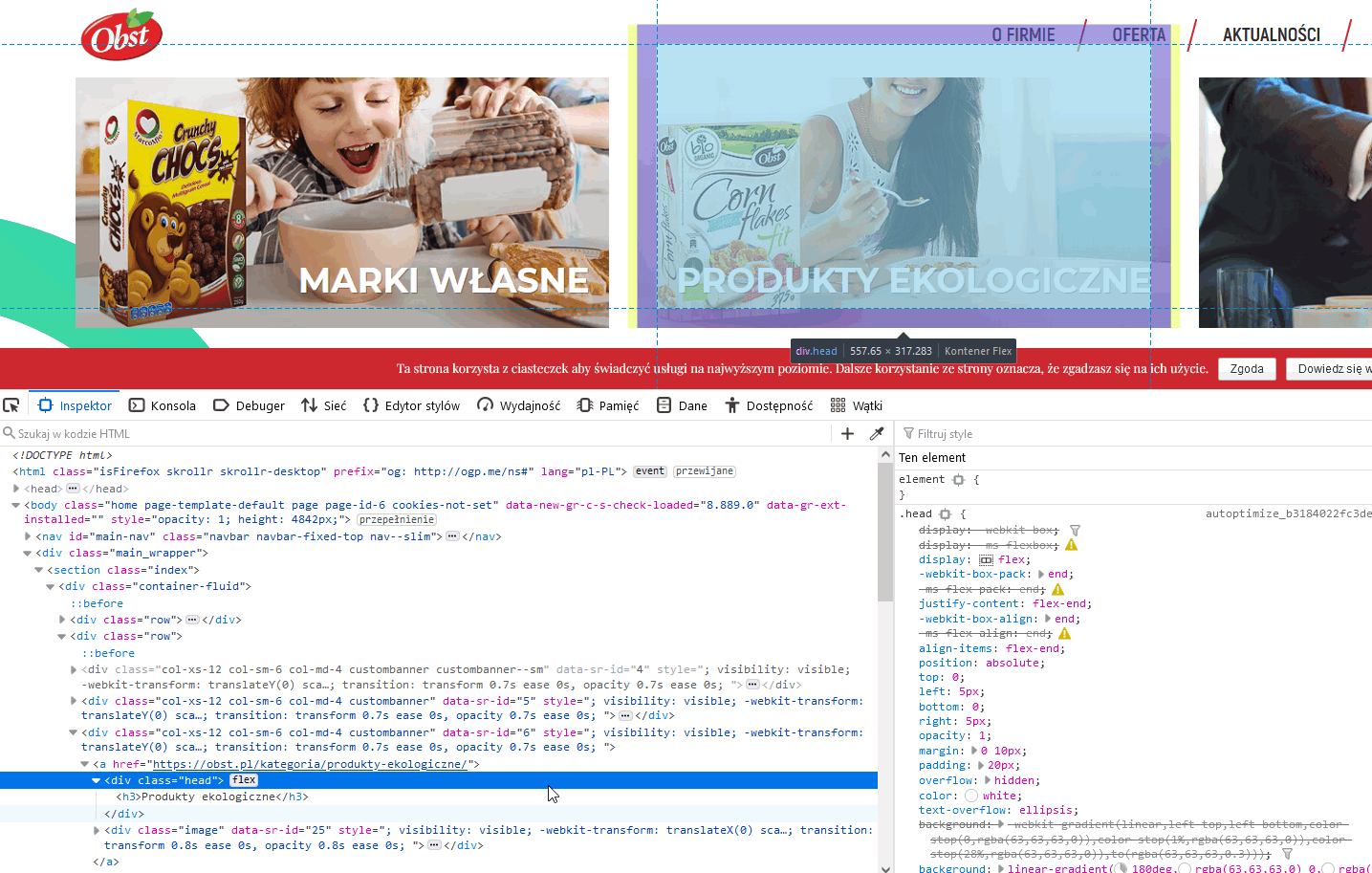1372x873 pixels.
Task: Expand the margin shorthand arrow
Action: coord(974,751)
